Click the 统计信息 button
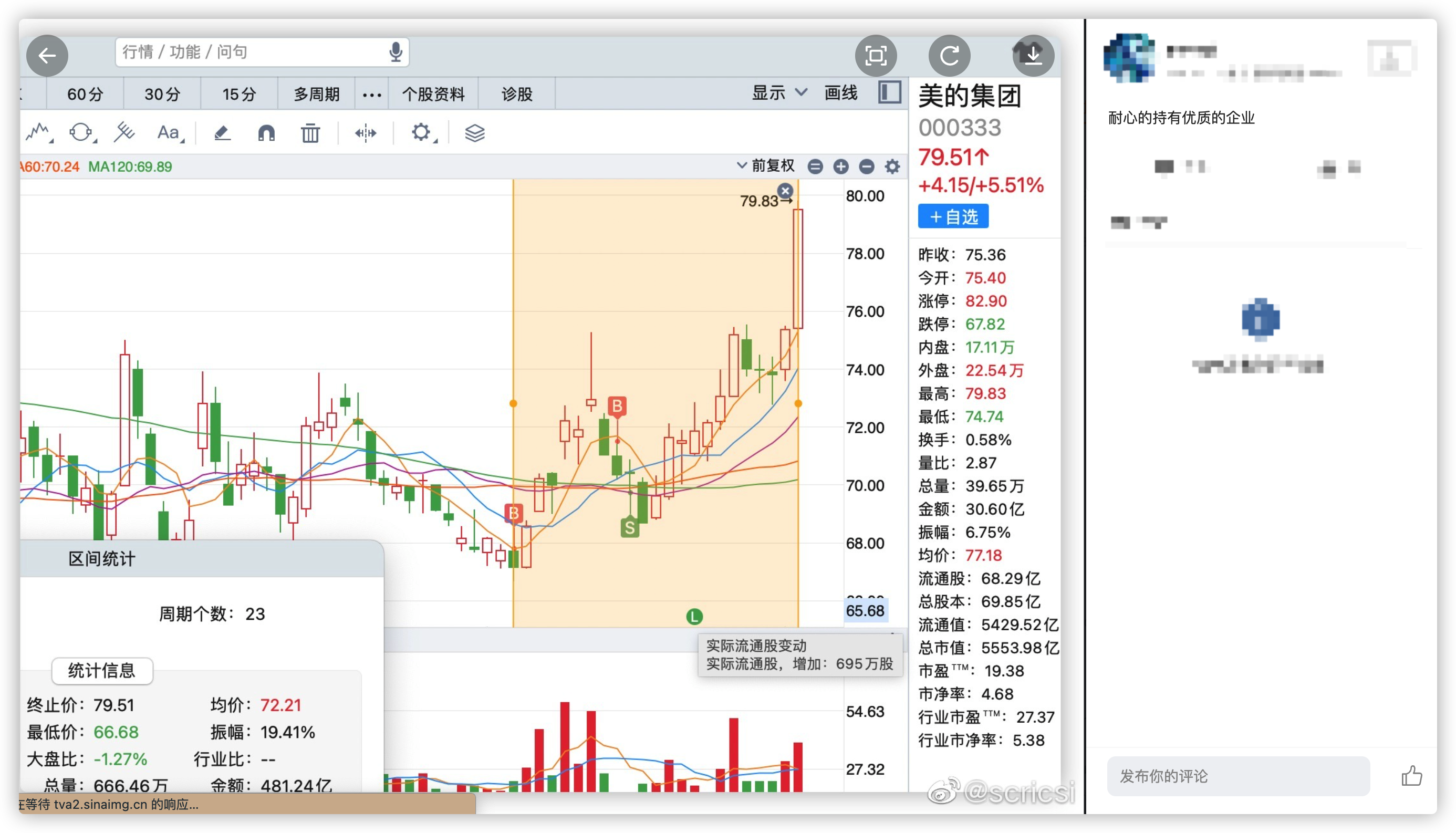The width and height of the screenshot is (1456, 833). pyautogui.click(x=102, y=671)
